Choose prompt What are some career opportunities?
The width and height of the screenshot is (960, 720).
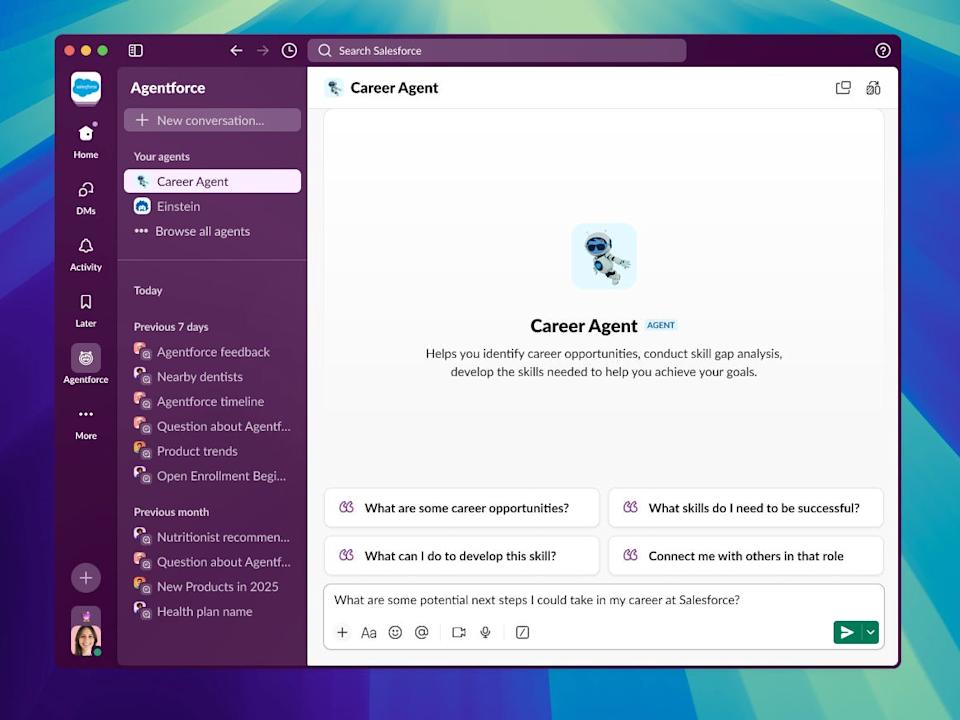[x=462, y=508]
